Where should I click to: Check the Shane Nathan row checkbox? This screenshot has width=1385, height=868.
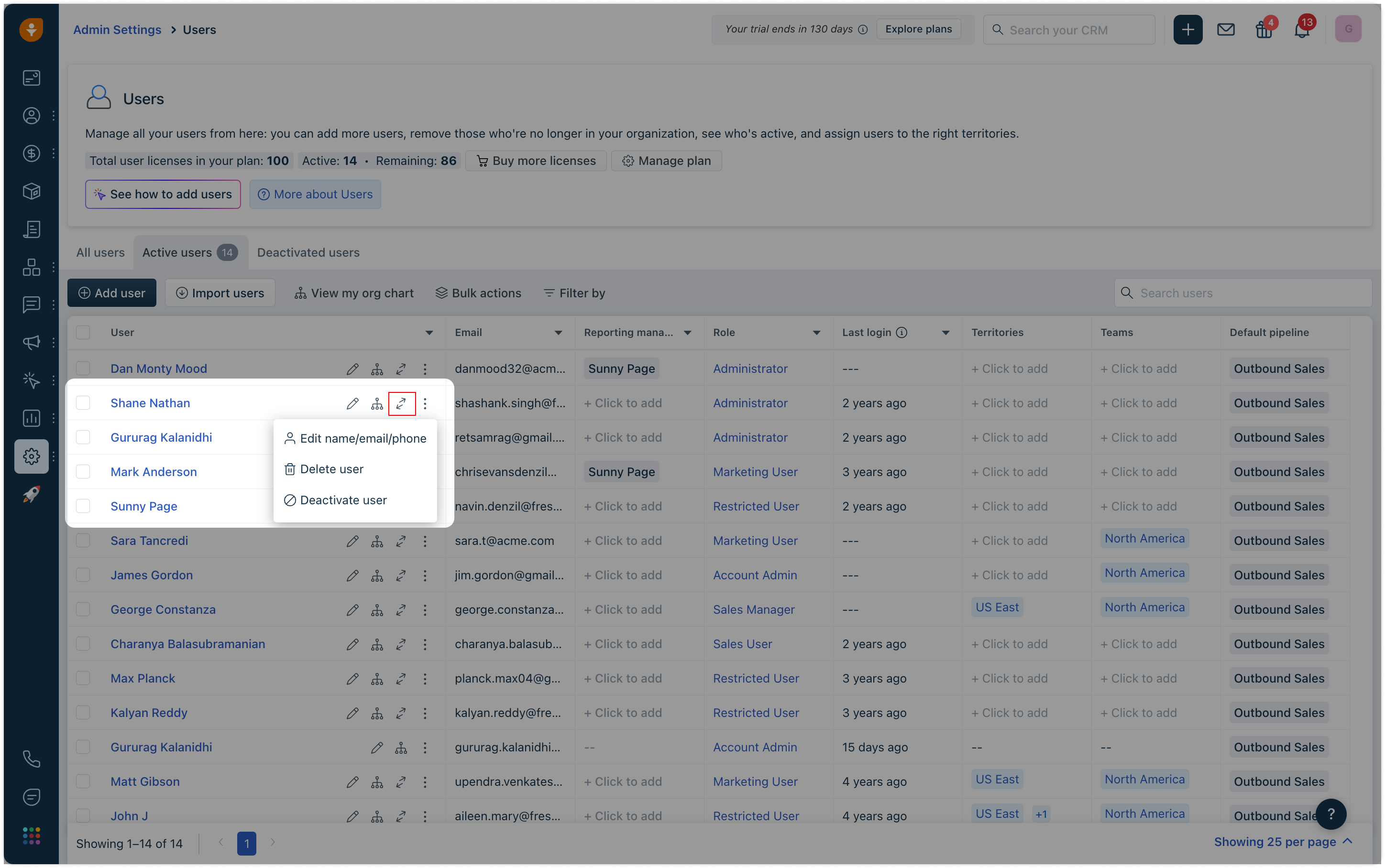coord(83,403)
